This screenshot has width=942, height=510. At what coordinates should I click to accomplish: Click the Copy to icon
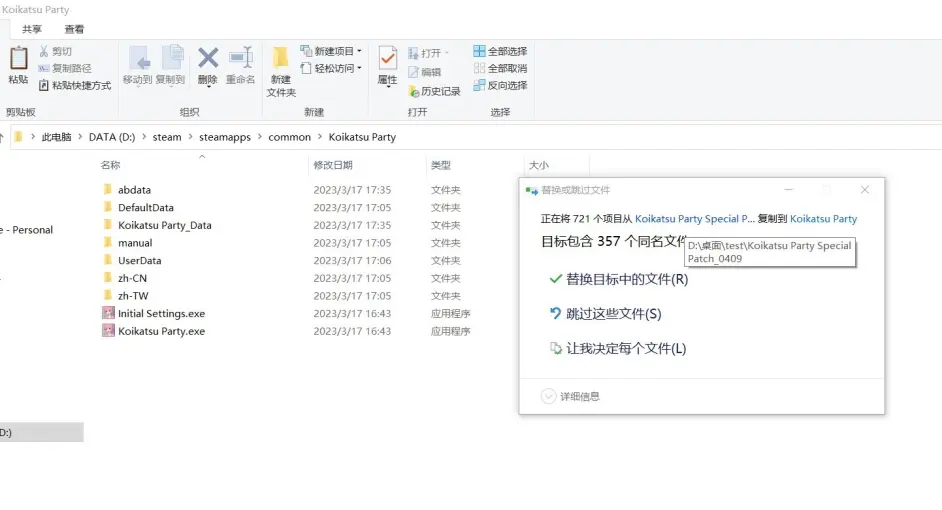point(171,65)
